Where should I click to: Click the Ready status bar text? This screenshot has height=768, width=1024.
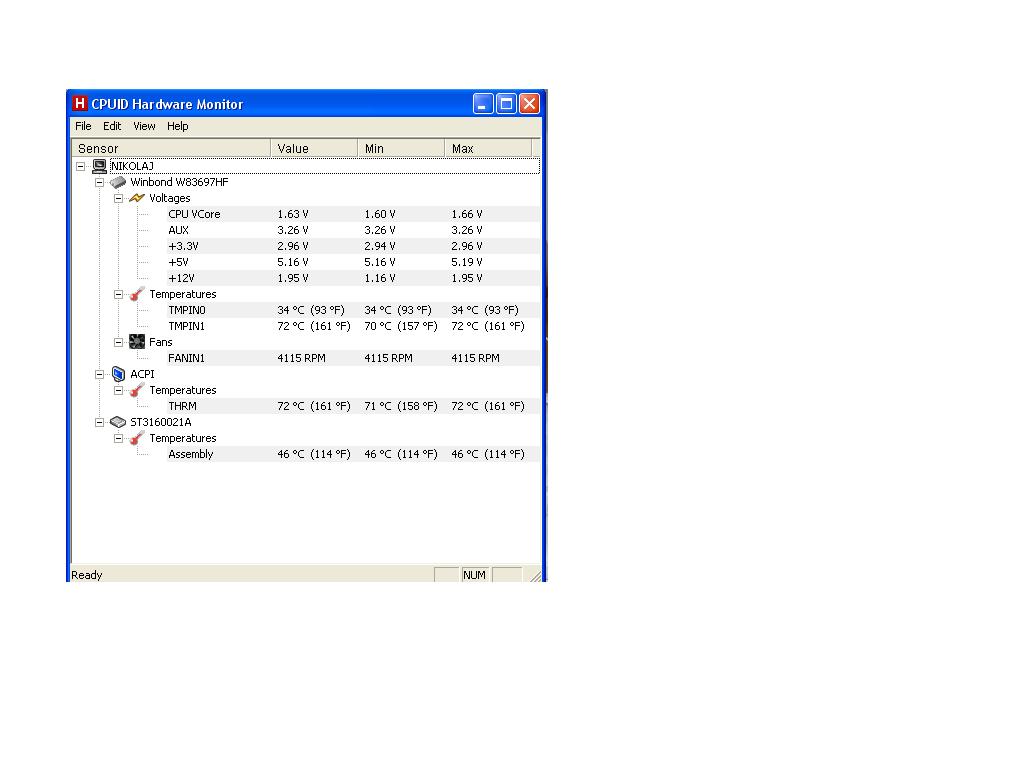[x=87, y=575]
